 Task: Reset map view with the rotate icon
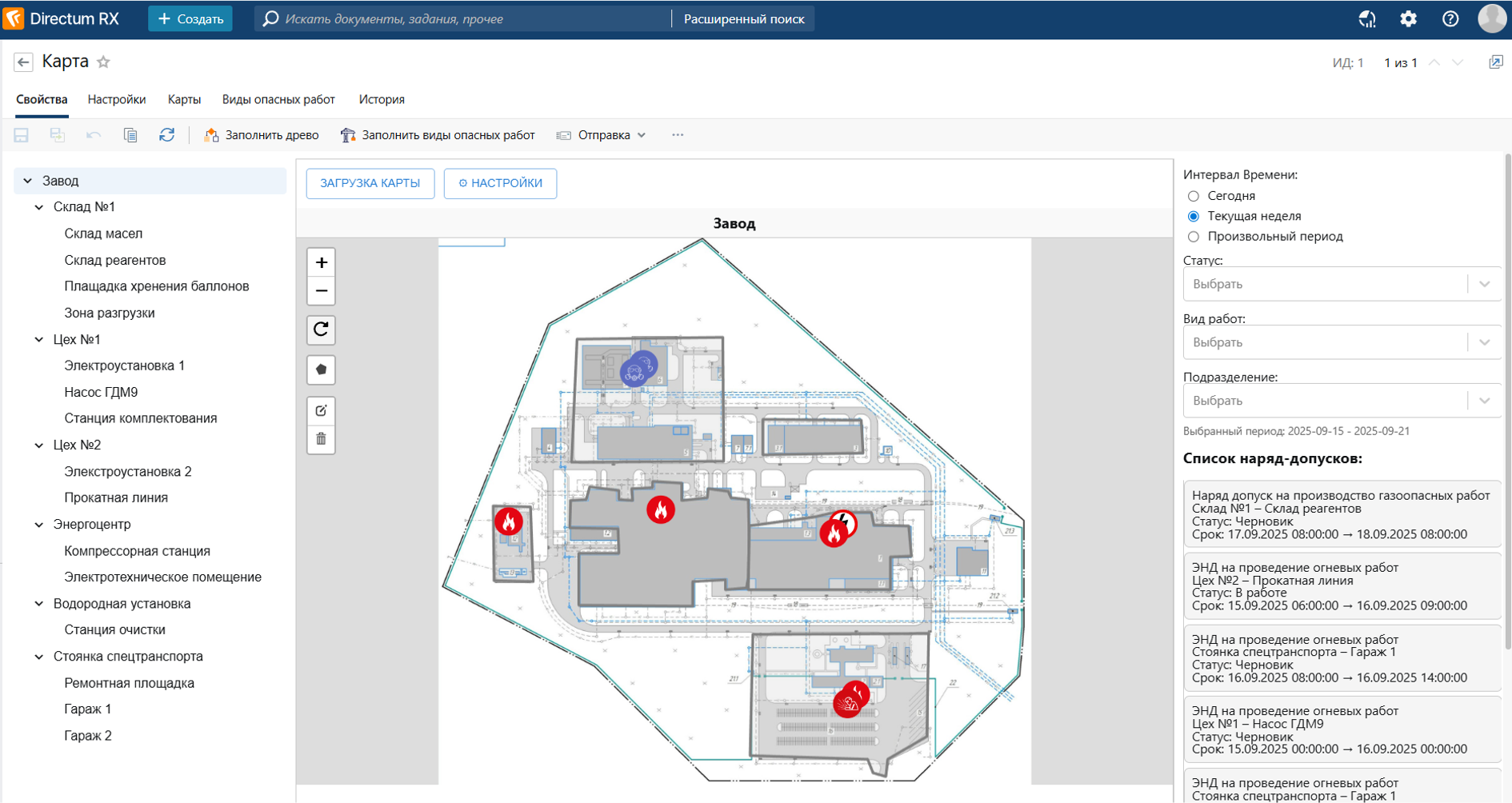[x=321, y=330]
